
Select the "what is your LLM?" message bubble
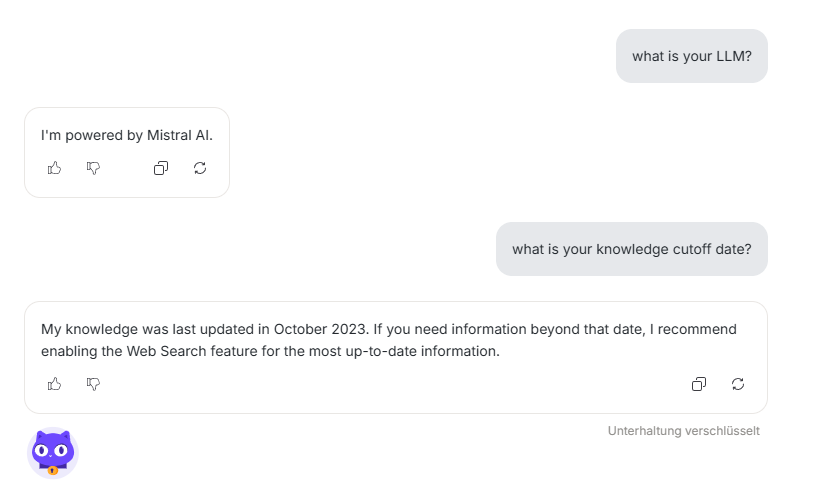tap(691, 56)
